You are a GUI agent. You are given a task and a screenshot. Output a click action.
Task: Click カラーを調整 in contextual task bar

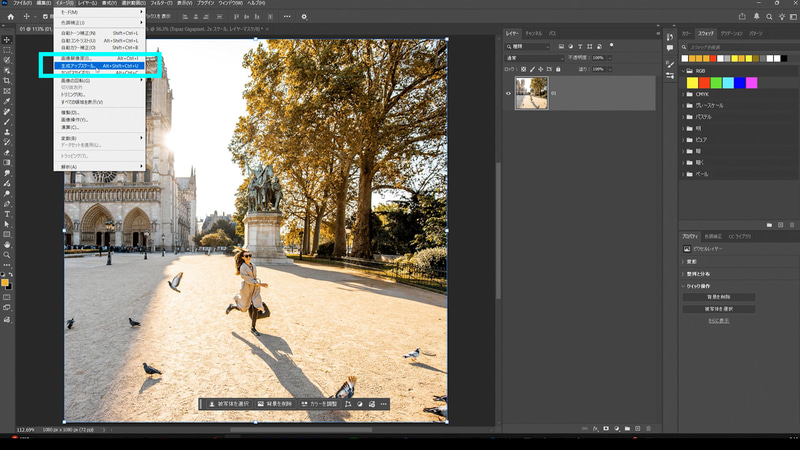tap(319, 404)
